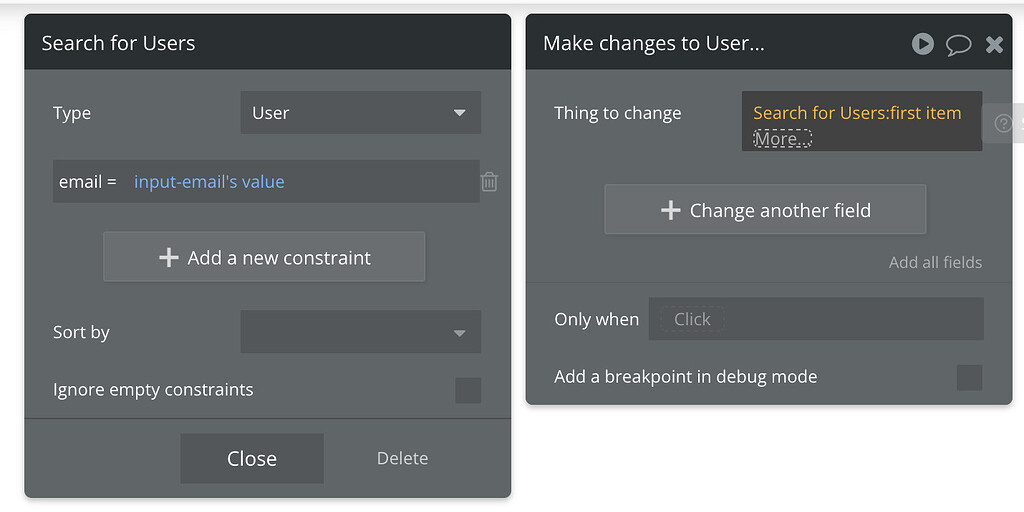Click Delete in Search for Users panel
The height and width of the screenshot is (512, 1024).
click(402, 458)
